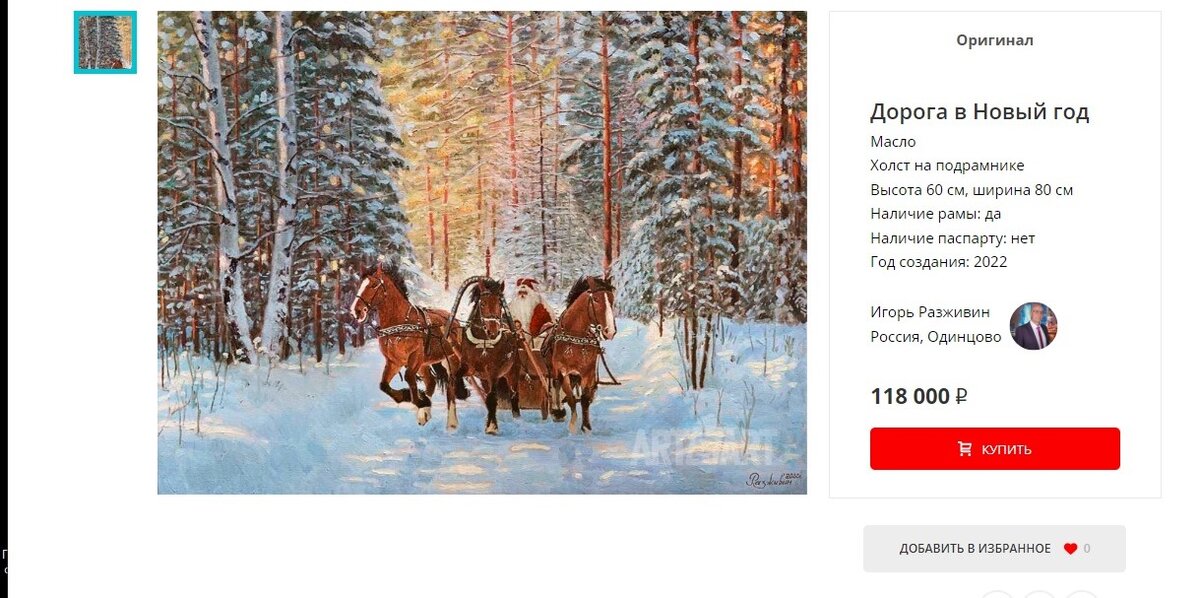
Task: Click the red heart favorite icon
Action: (1070, 549)
